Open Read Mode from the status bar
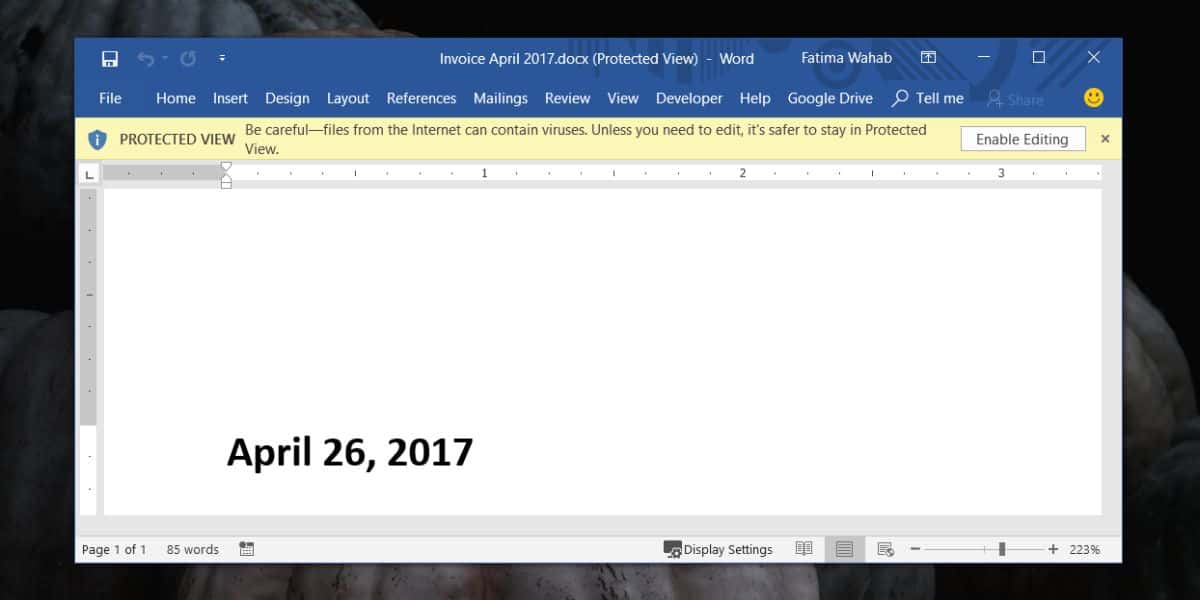The height and width of the screenshot is (600, 1200). 804,548
